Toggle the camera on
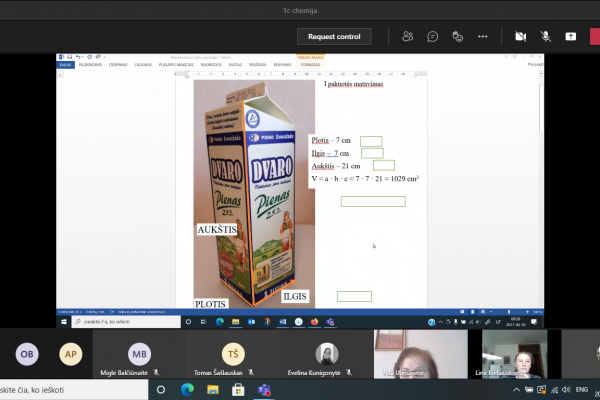Image resolution: width=600 pixels, height=400 pixels. (520, 37)
